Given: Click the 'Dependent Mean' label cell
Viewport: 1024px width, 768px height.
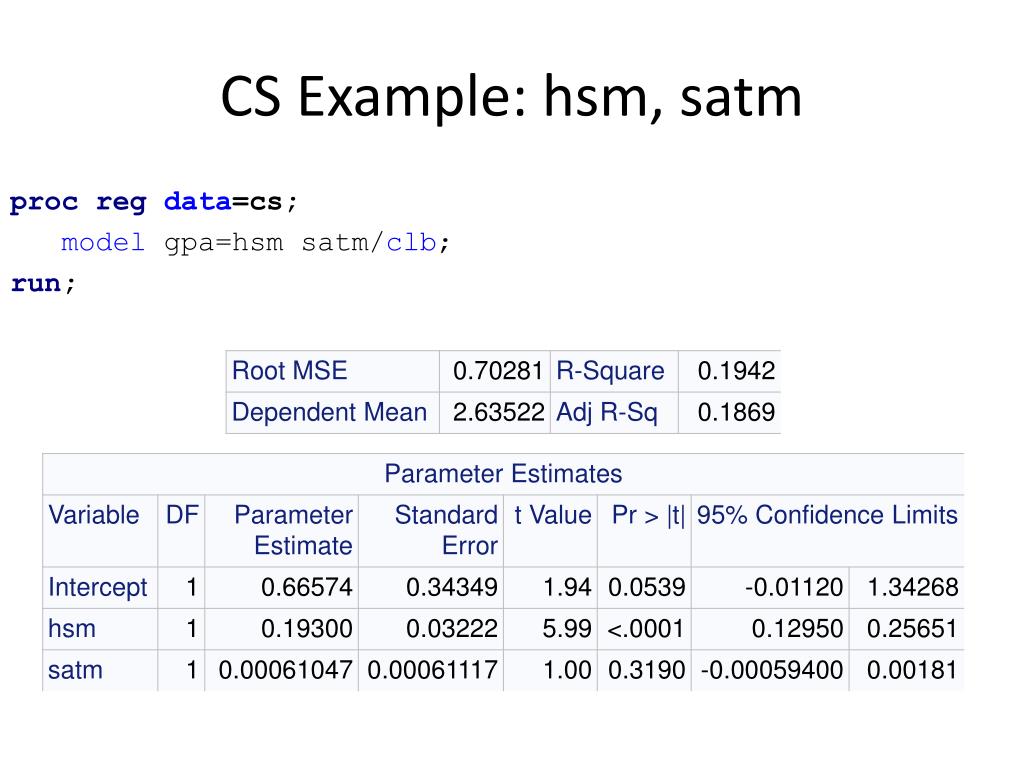Looking at the screenshot, I should point(332,413).
